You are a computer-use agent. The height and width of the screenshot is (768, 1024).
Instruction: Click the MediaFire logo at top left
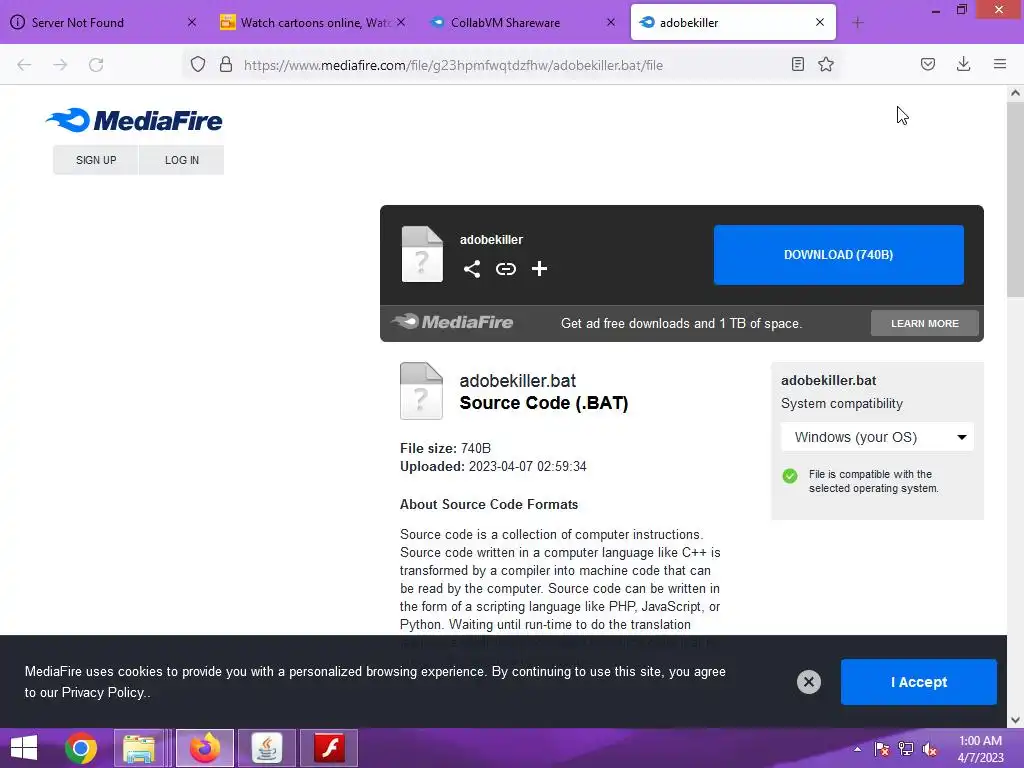click(x=134, y=120)
